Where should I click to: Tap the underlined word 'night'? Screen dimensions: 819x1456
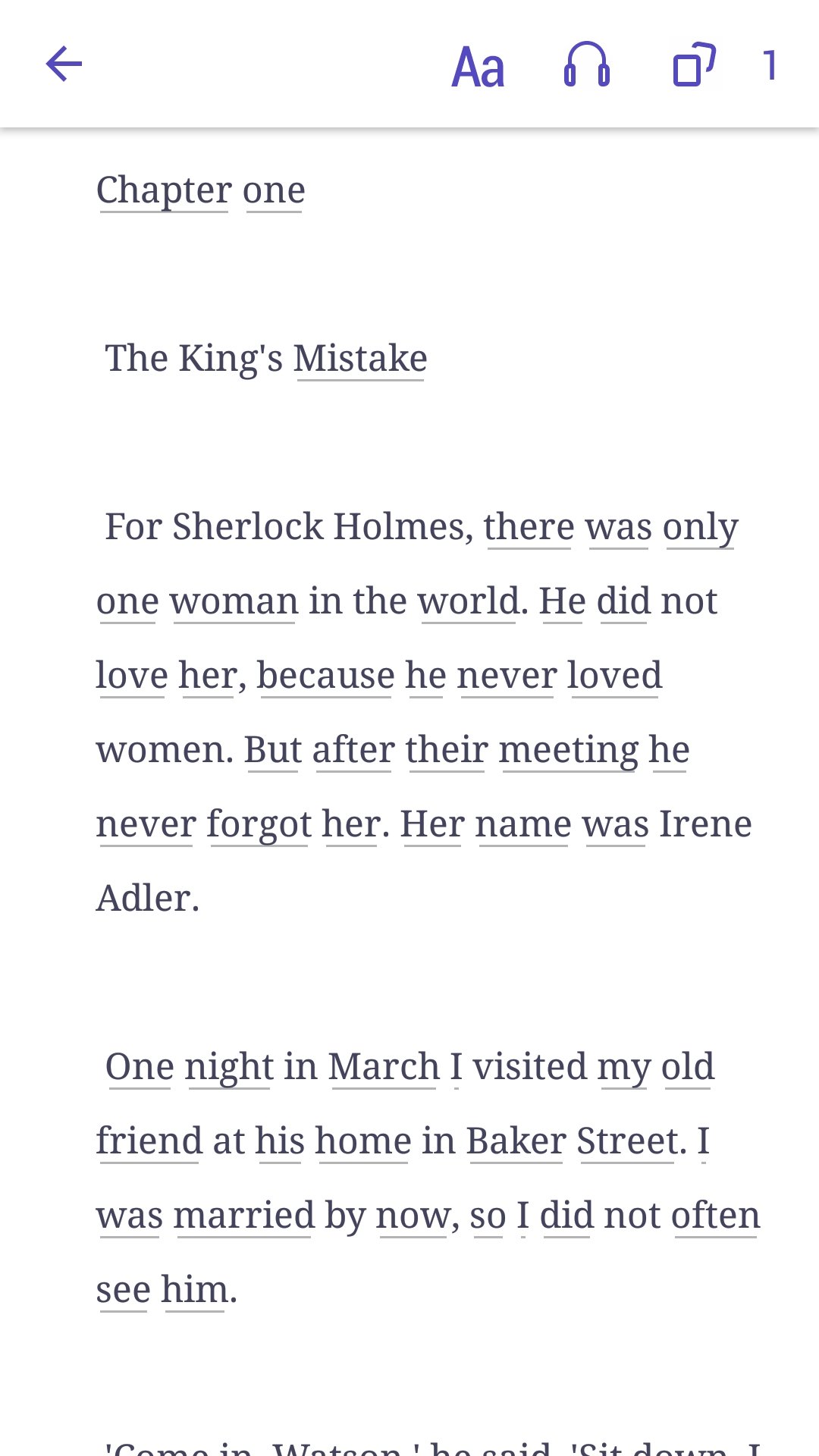pos(229,1068)
